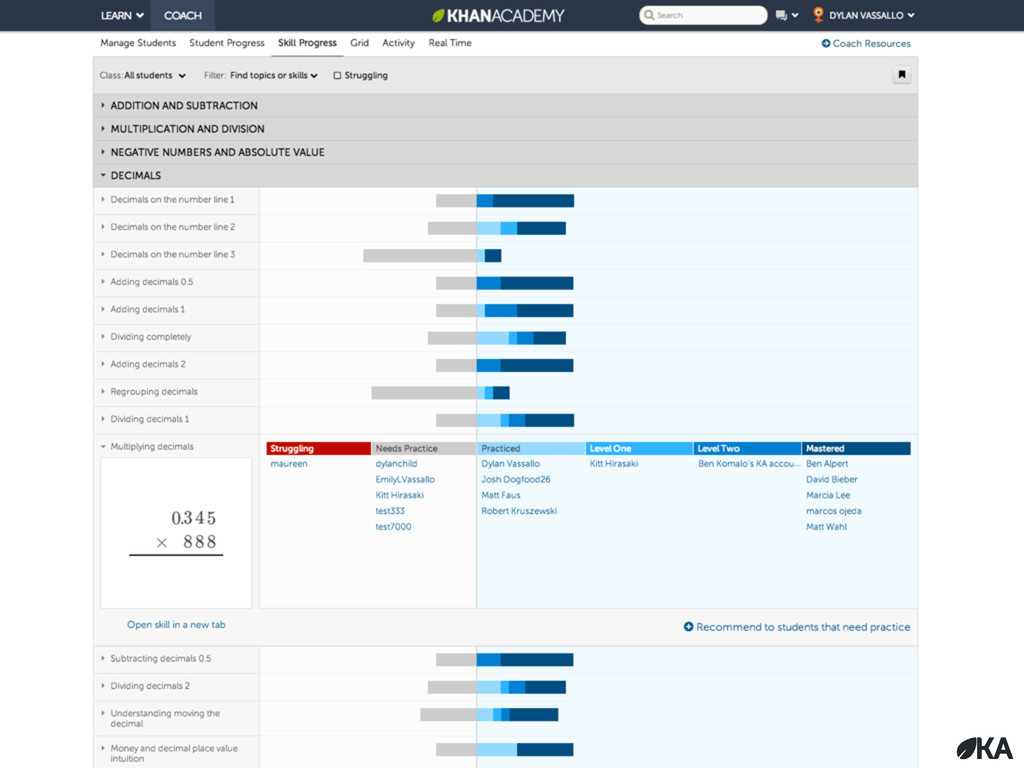Click the plus icon beside Recommend to students
1024x768 pixels.
click(x=688, y=626)
